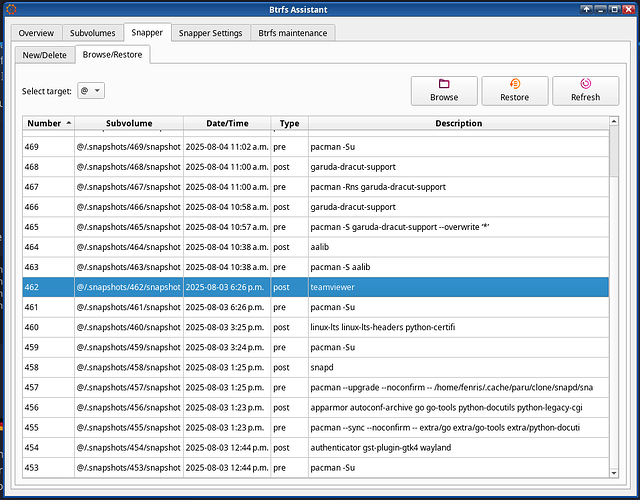Select the Browse/Restore sub-tab
This screenshot has width=640, height=500.
point(112,55)
